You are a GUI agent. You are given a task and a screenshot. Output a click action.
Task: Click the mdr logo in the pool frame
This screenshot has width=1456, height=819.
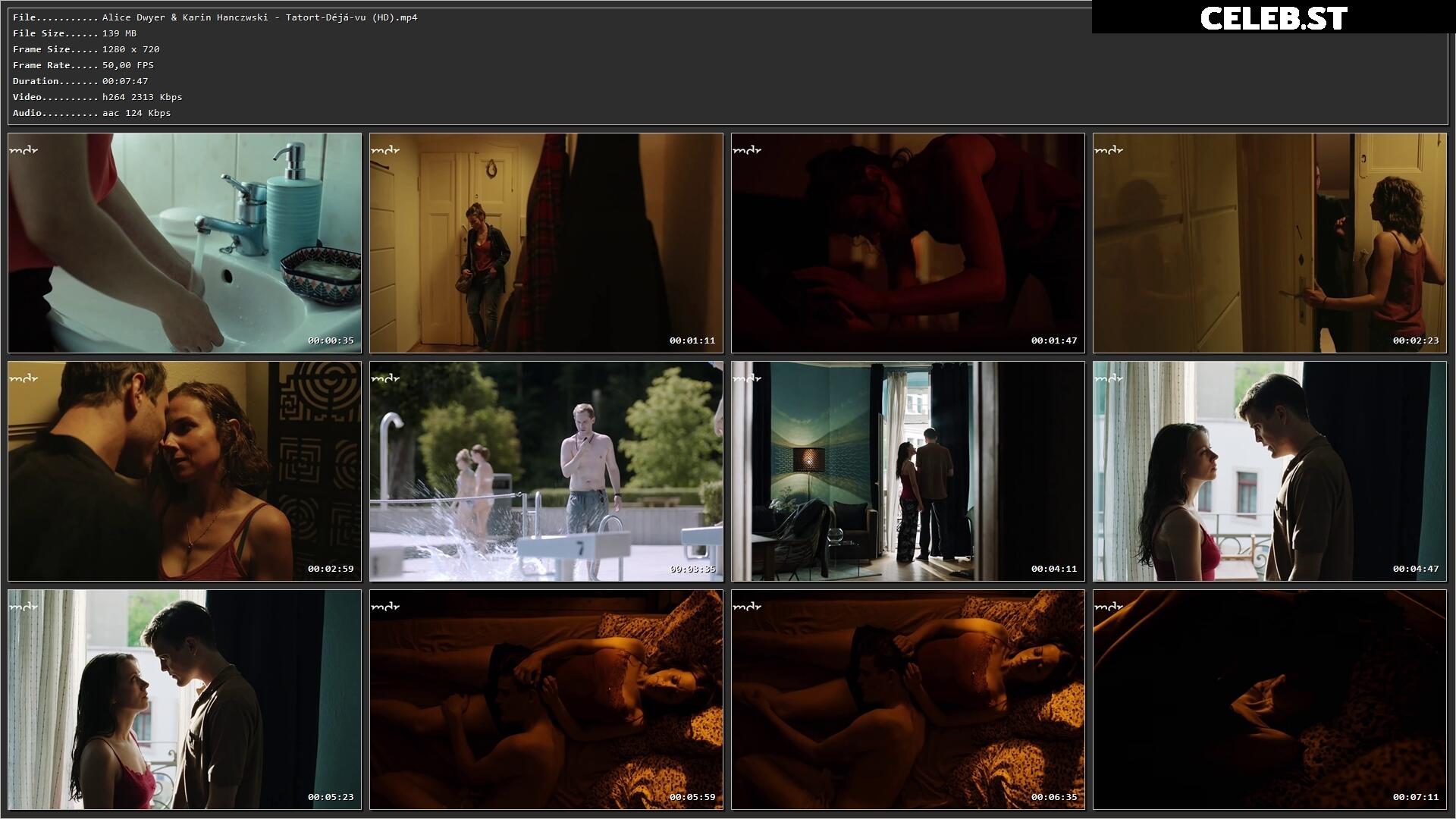tap(385, 378)
